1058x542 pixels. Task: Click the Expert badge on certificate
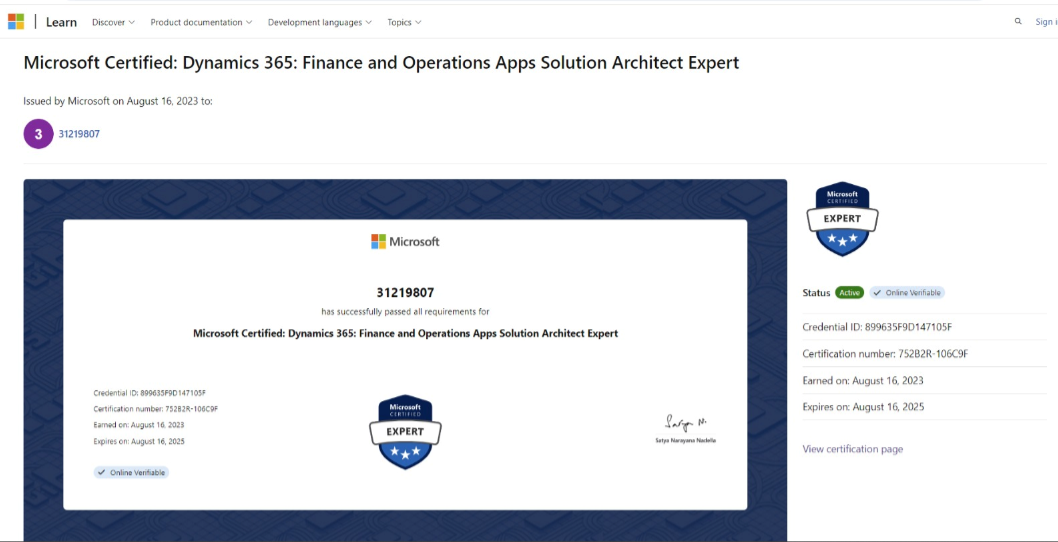[405, 432]
